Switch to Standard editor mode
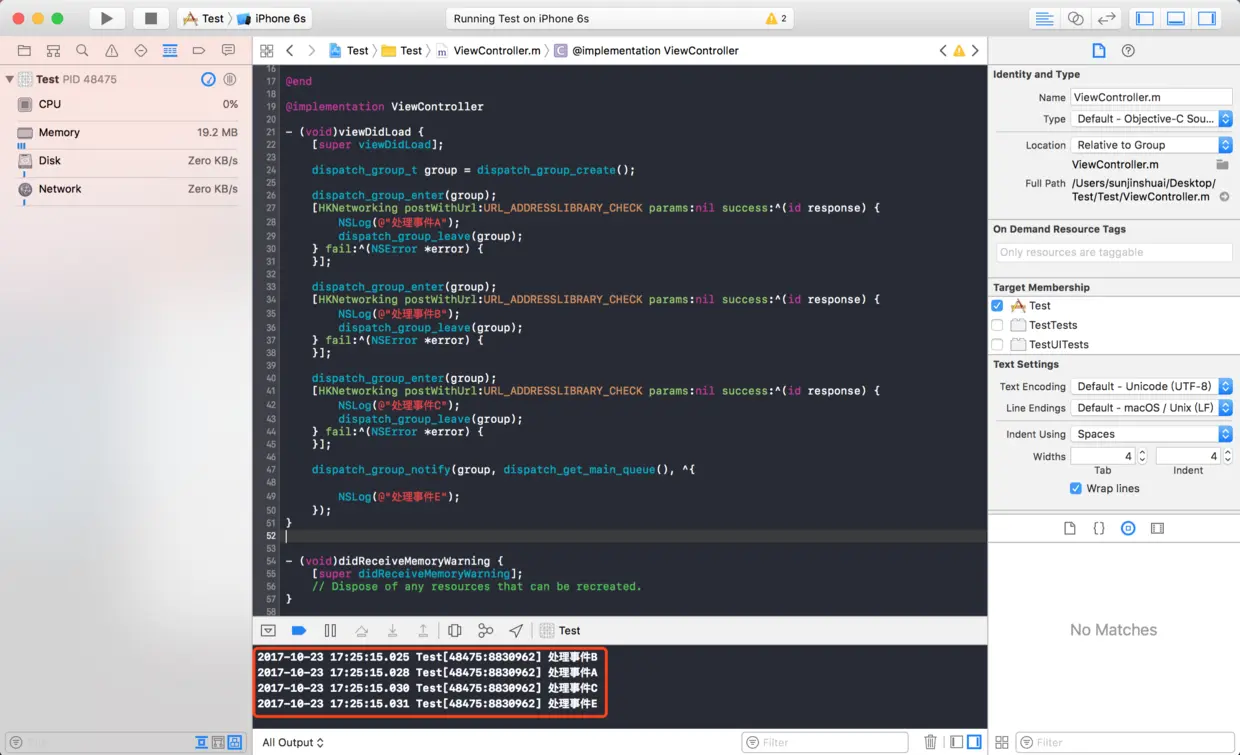This screenshot has width=1240, height=755. (1044, 18)
